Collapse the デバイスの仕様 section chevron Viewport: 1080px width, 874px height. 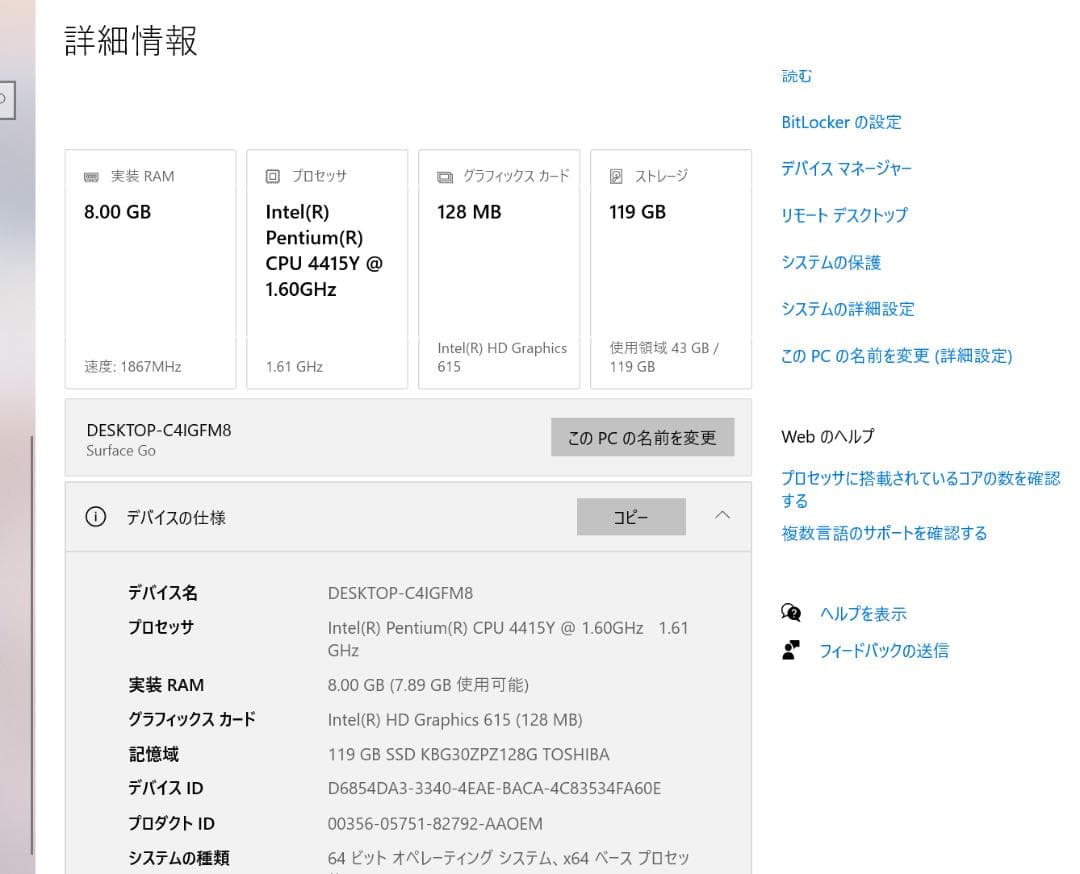point(723,515)
